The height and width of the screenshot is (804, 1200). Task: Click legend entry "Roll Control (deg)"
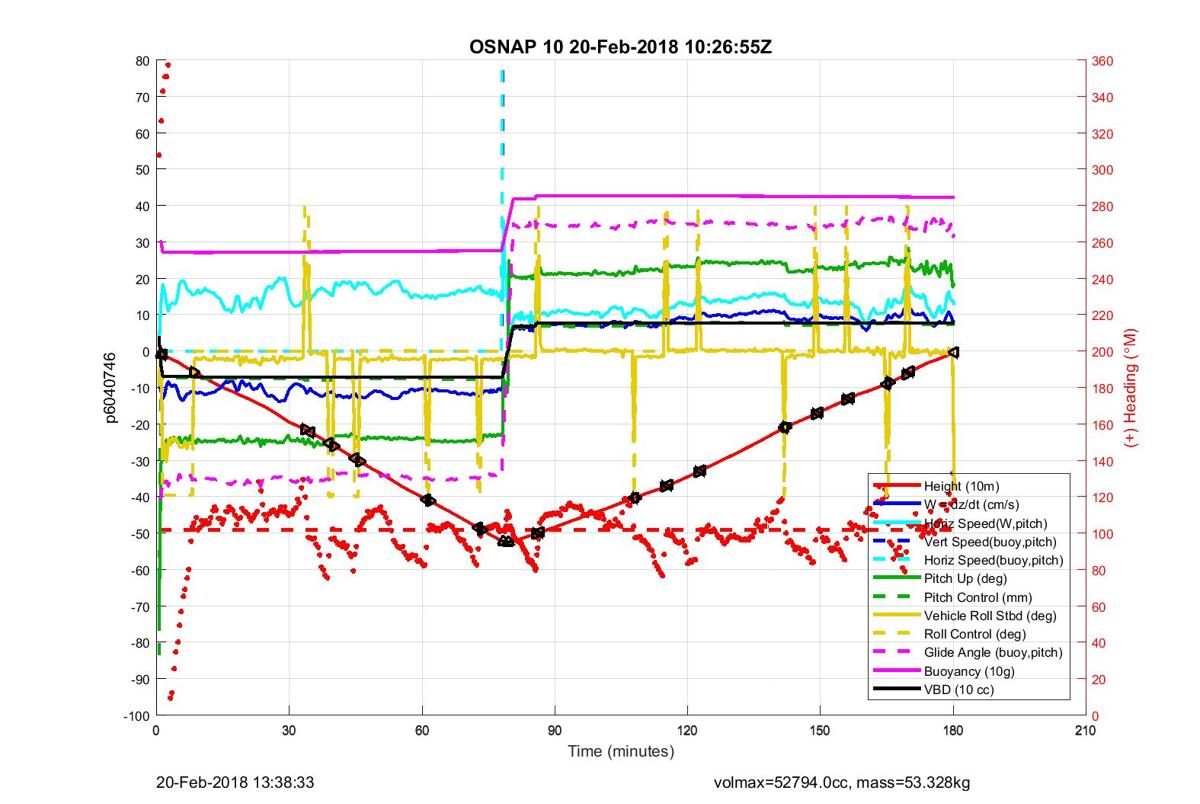click(x=976, y=634)
